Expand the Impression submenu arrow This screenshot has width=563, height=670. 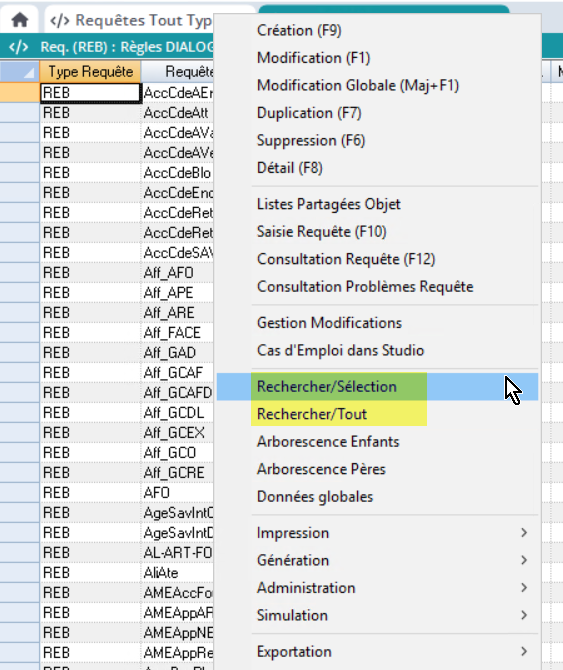(524, 532)
